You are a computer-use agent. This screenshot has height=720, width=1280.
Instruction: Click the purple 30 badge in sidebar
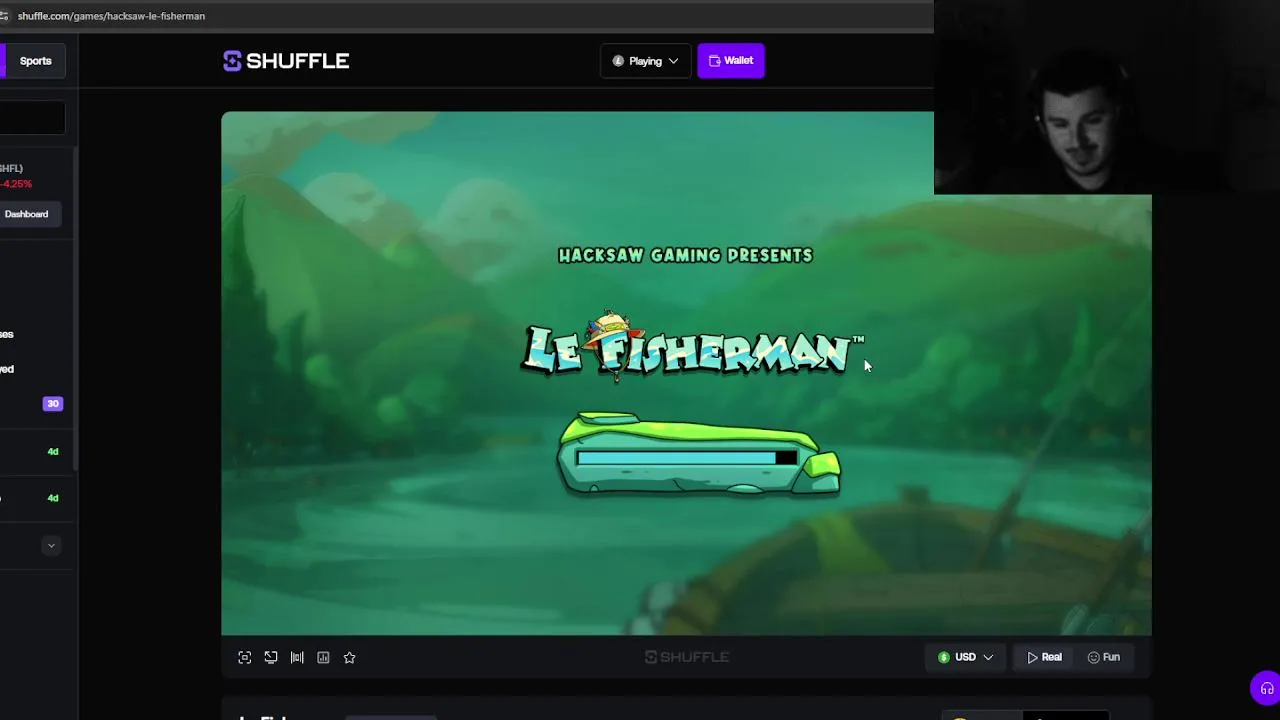[x=52, y=404]
